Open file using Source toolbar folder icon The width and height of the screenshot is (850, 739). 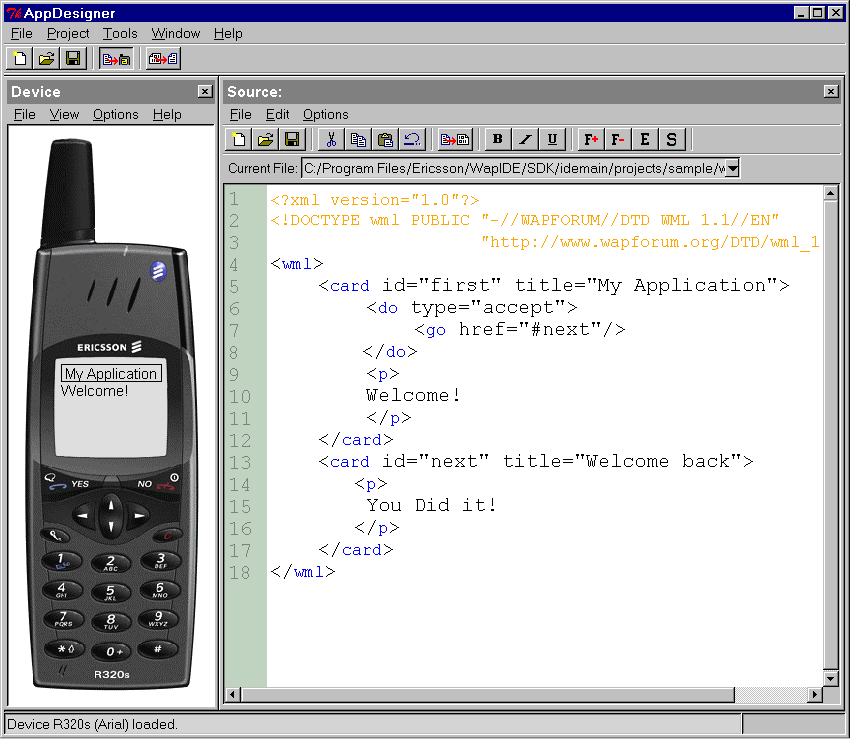tap(265, 140)
